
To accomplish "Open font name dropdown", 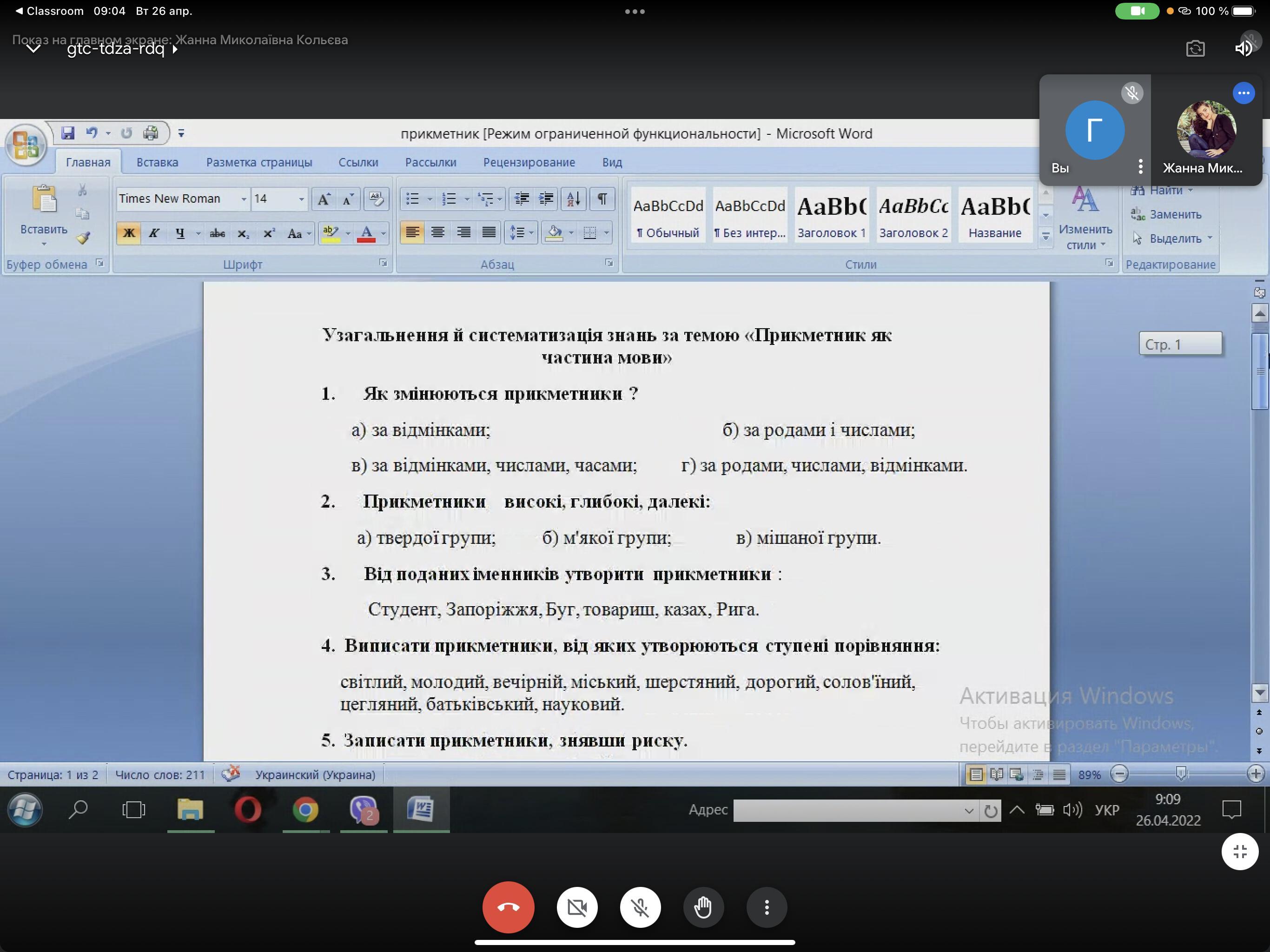I will tap(244, 199).
